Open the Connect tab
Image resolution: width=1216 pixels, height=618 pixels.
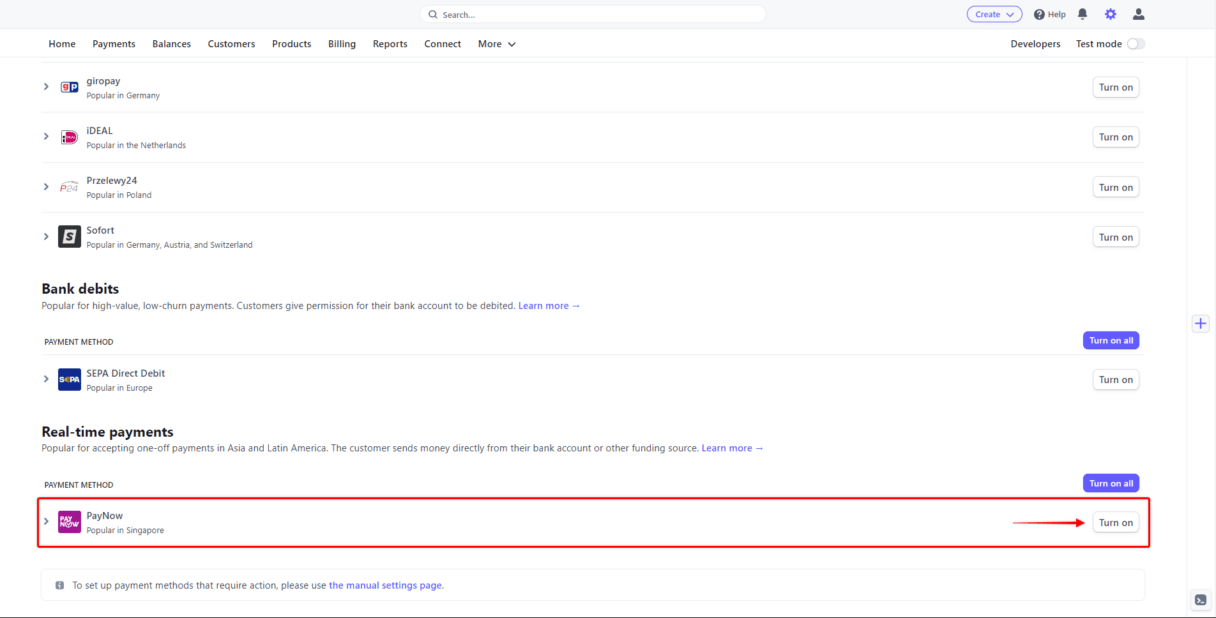(x=442, y=44)
